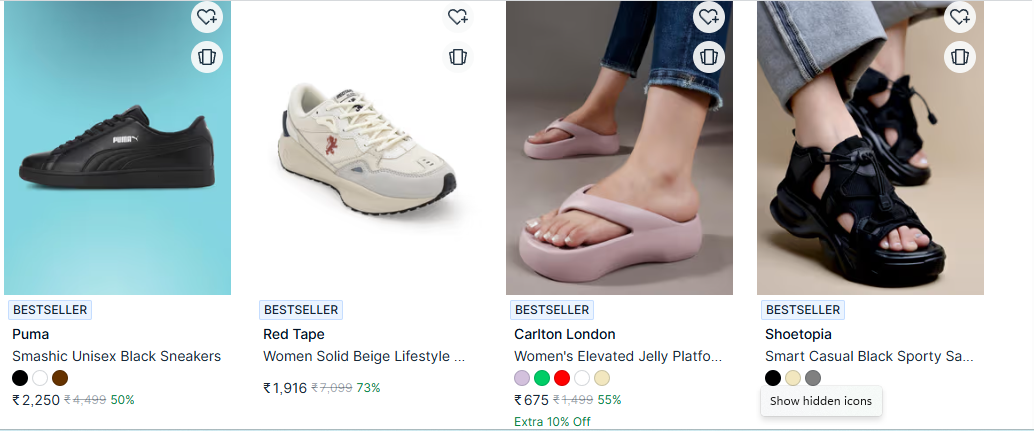Click similar-items icon on Shoetopia card
The width and height of the screenshot is (1034, 431).
[960, 57]
